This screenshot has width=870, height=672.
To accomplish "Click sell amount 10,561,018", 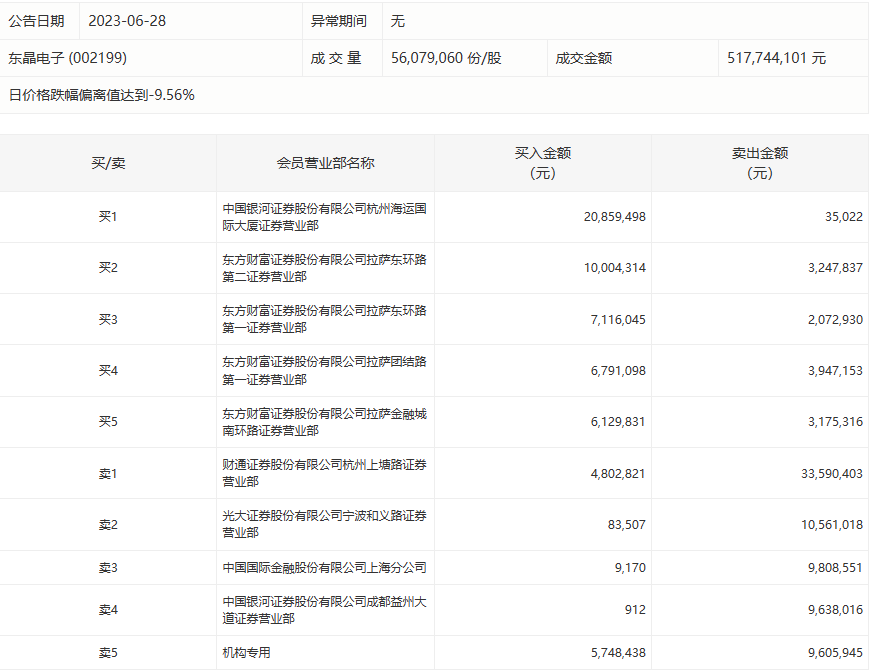I will click(832, 525).
